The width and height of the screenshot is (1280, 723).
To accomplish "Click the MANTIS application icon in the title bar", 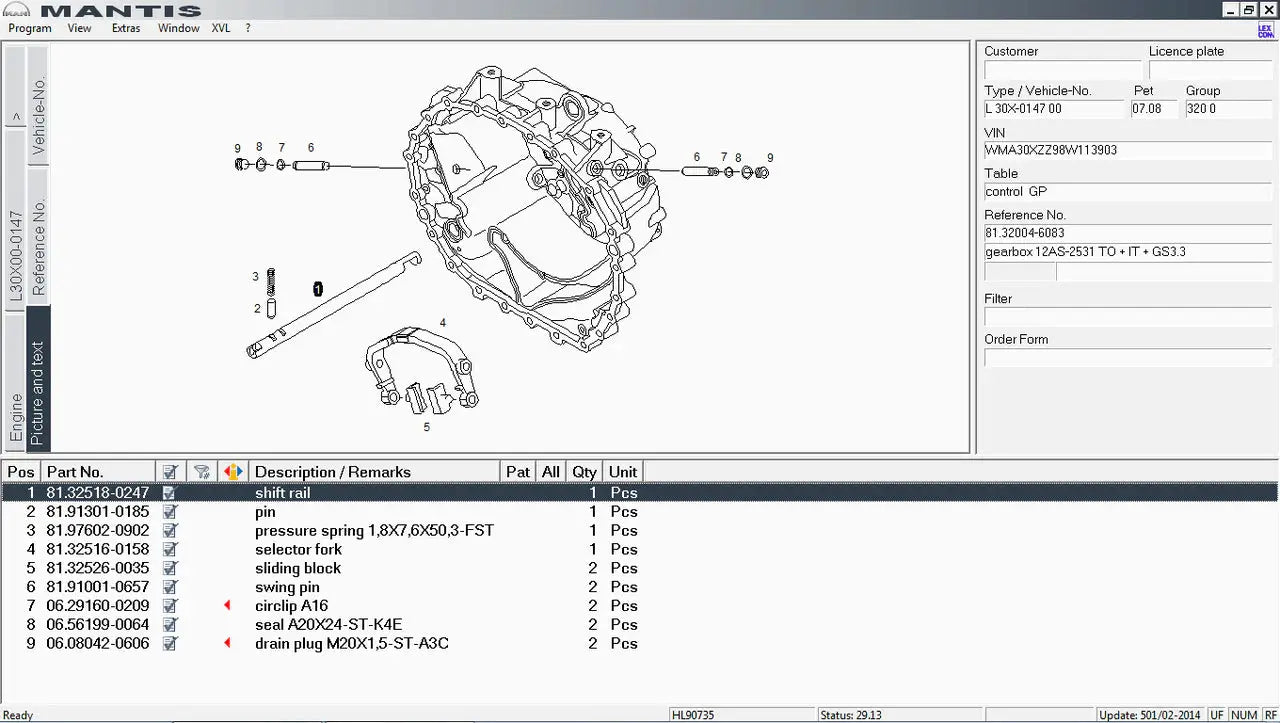I will point(14,10).
